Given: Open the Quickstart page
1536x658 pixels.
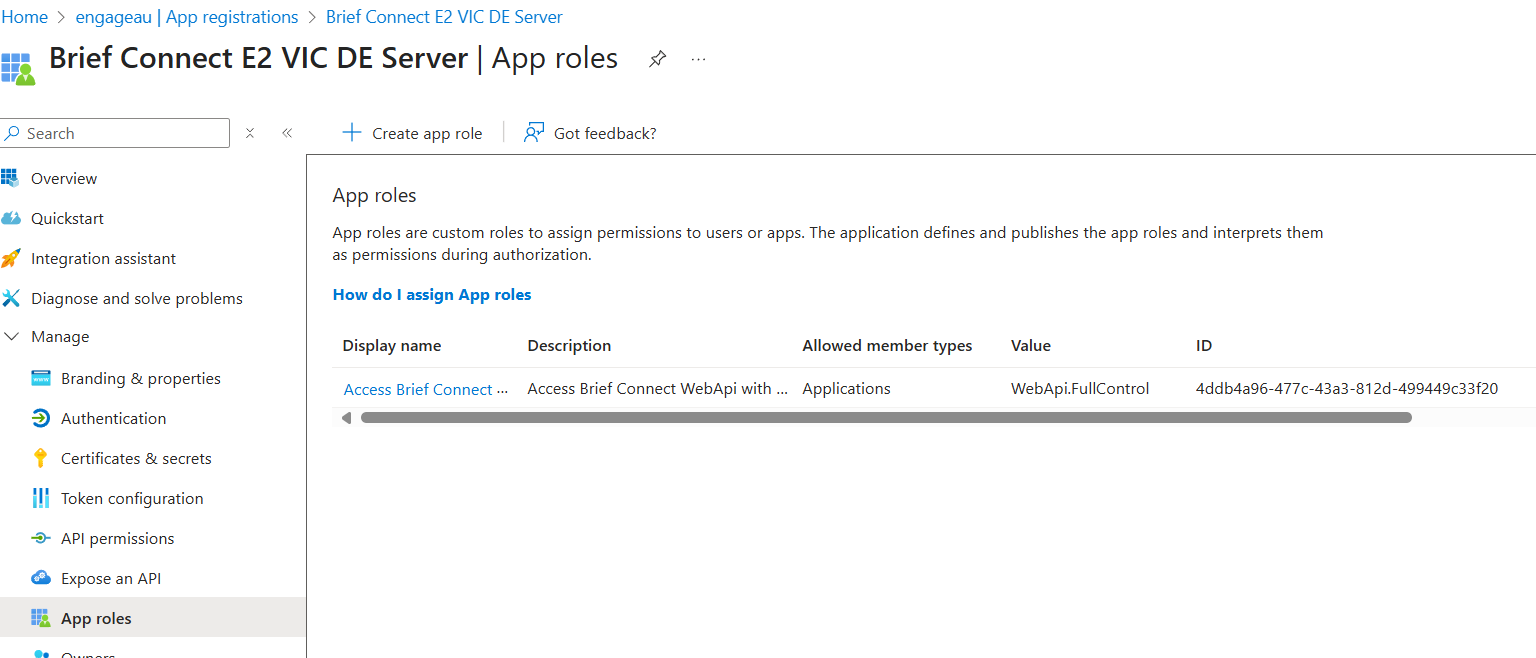Looking at the screenshot, I should click(67, 218).
